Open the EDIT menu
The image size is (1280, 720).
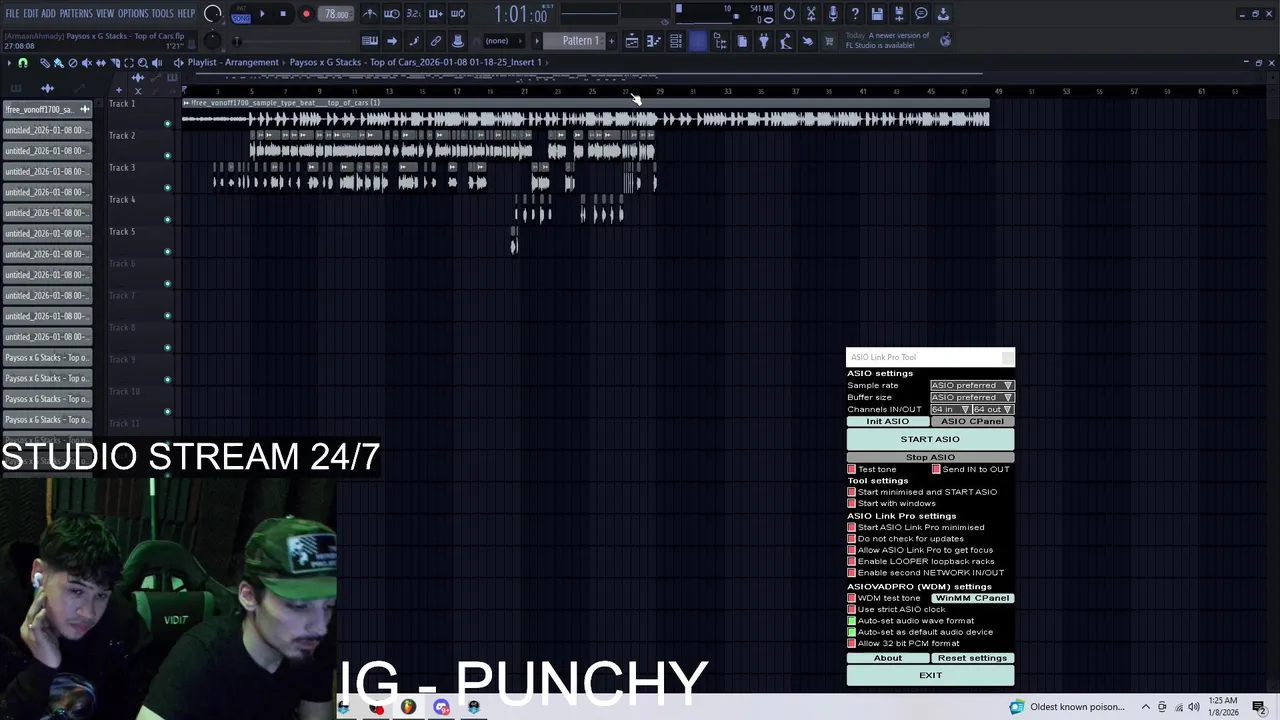[x=31, y=14]
